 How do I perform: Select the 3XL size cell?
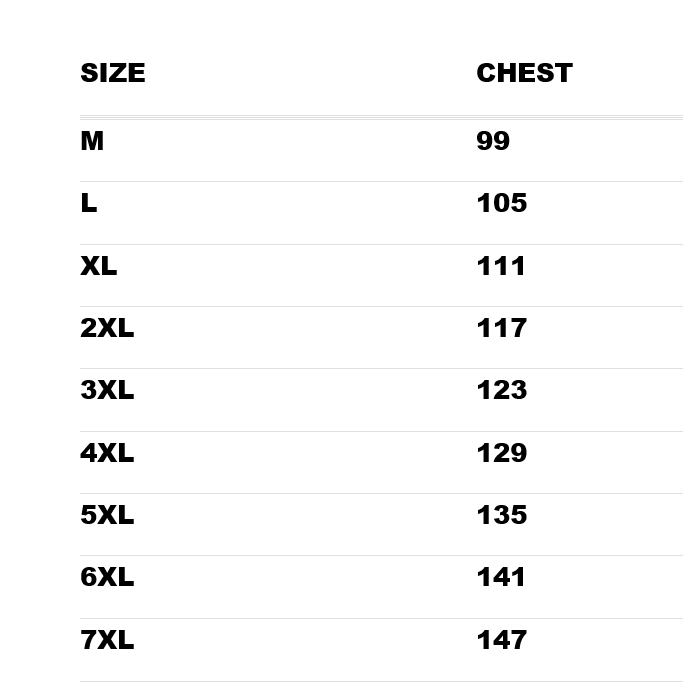(x=107, y=390)
